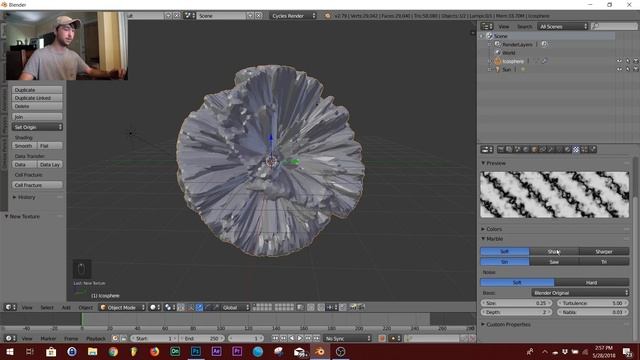Click the Delete button
Image resolution: width=640 pixels, height=360 pixels.
pyautogui.click(x=37, y=106)
